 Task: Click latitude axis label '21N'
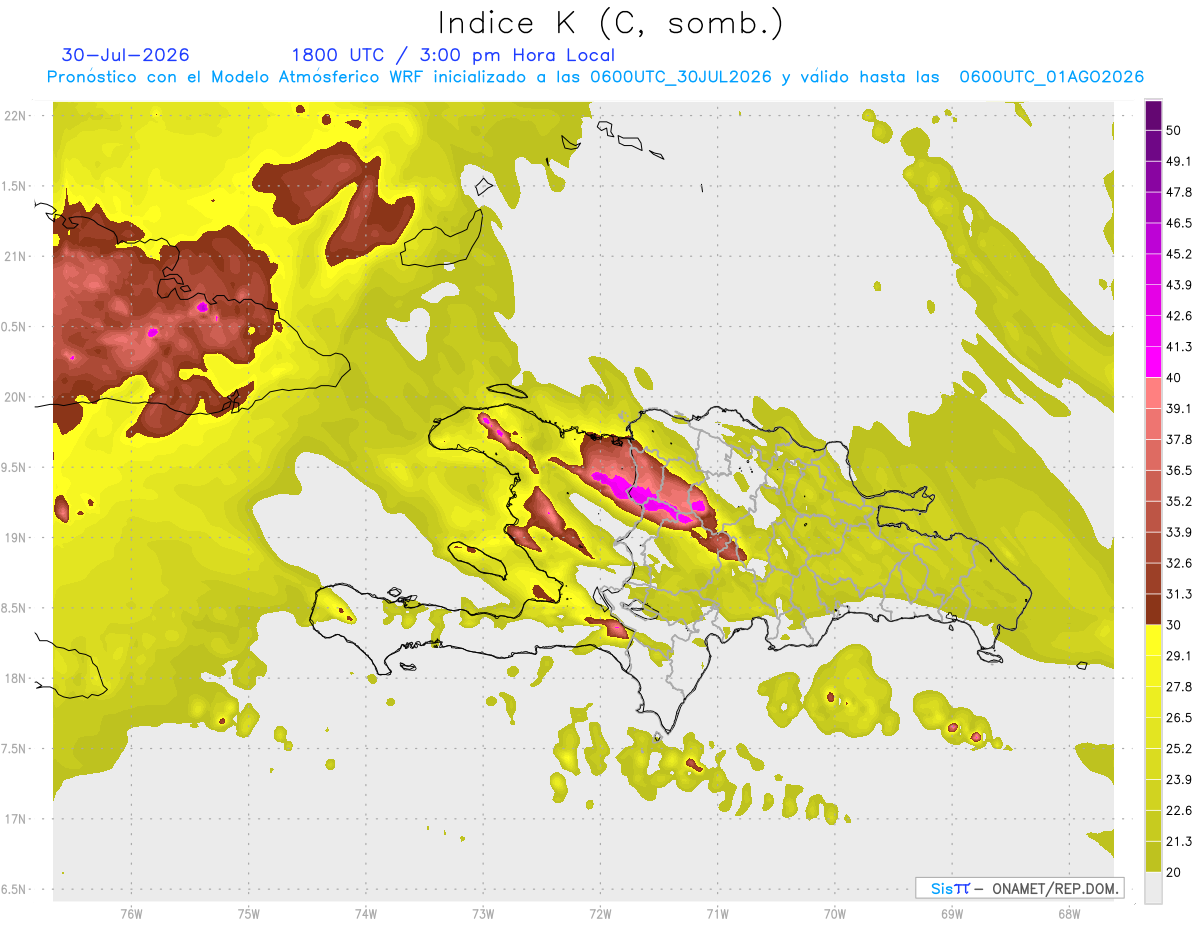pos(16,257)
